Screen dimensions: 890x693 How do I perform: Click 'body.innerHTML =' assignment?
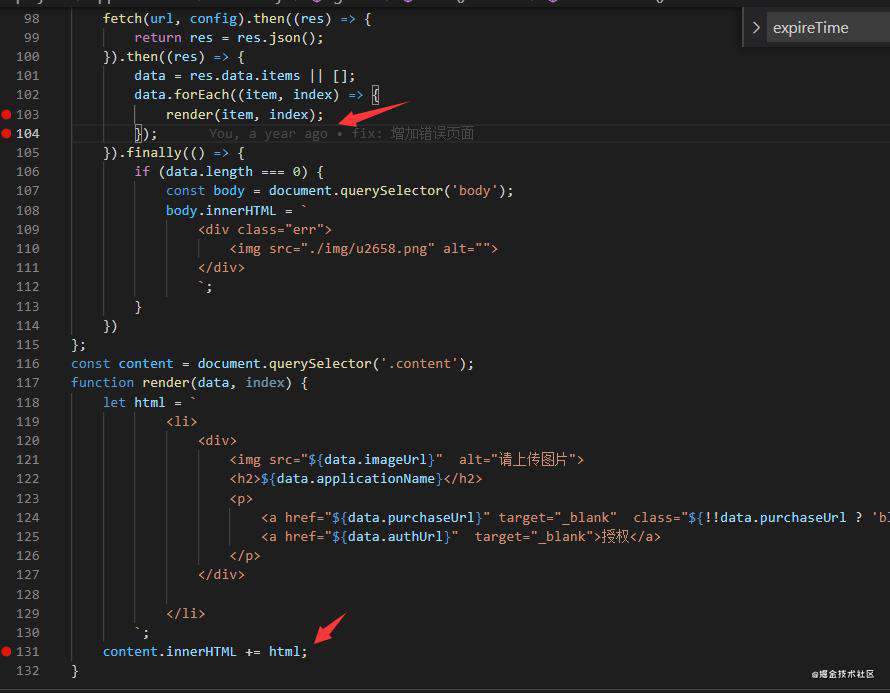click(229, 211)
